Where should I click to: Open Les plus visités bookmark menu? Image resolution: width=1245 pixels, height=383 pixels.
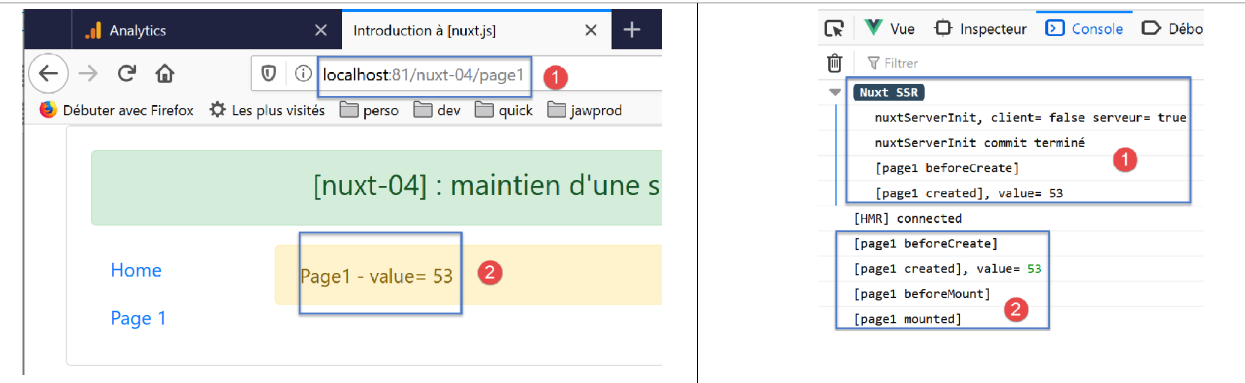point(267,110)
